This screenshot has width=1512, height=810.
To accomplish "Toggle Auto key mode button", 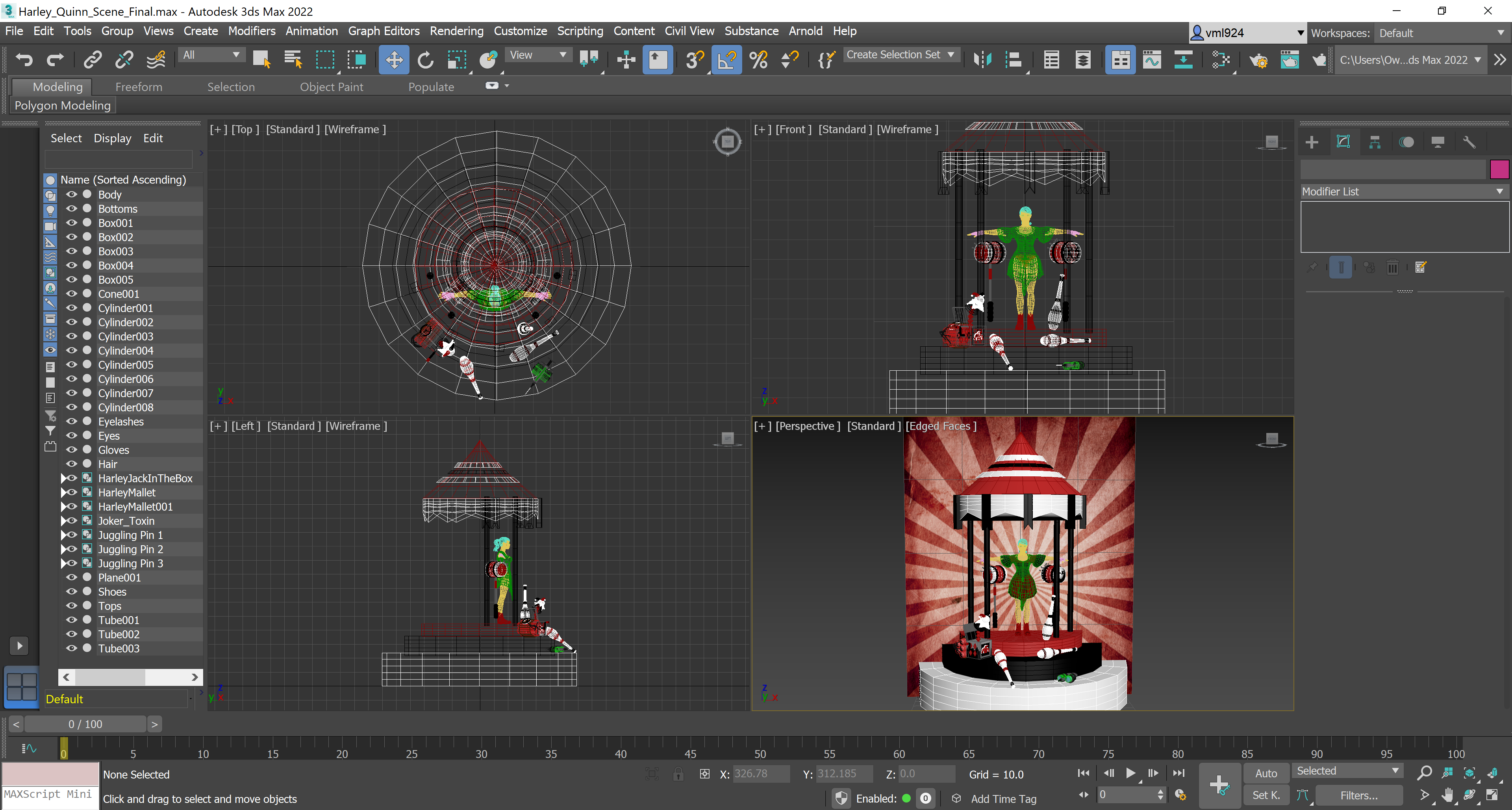I will (1266, 774).
